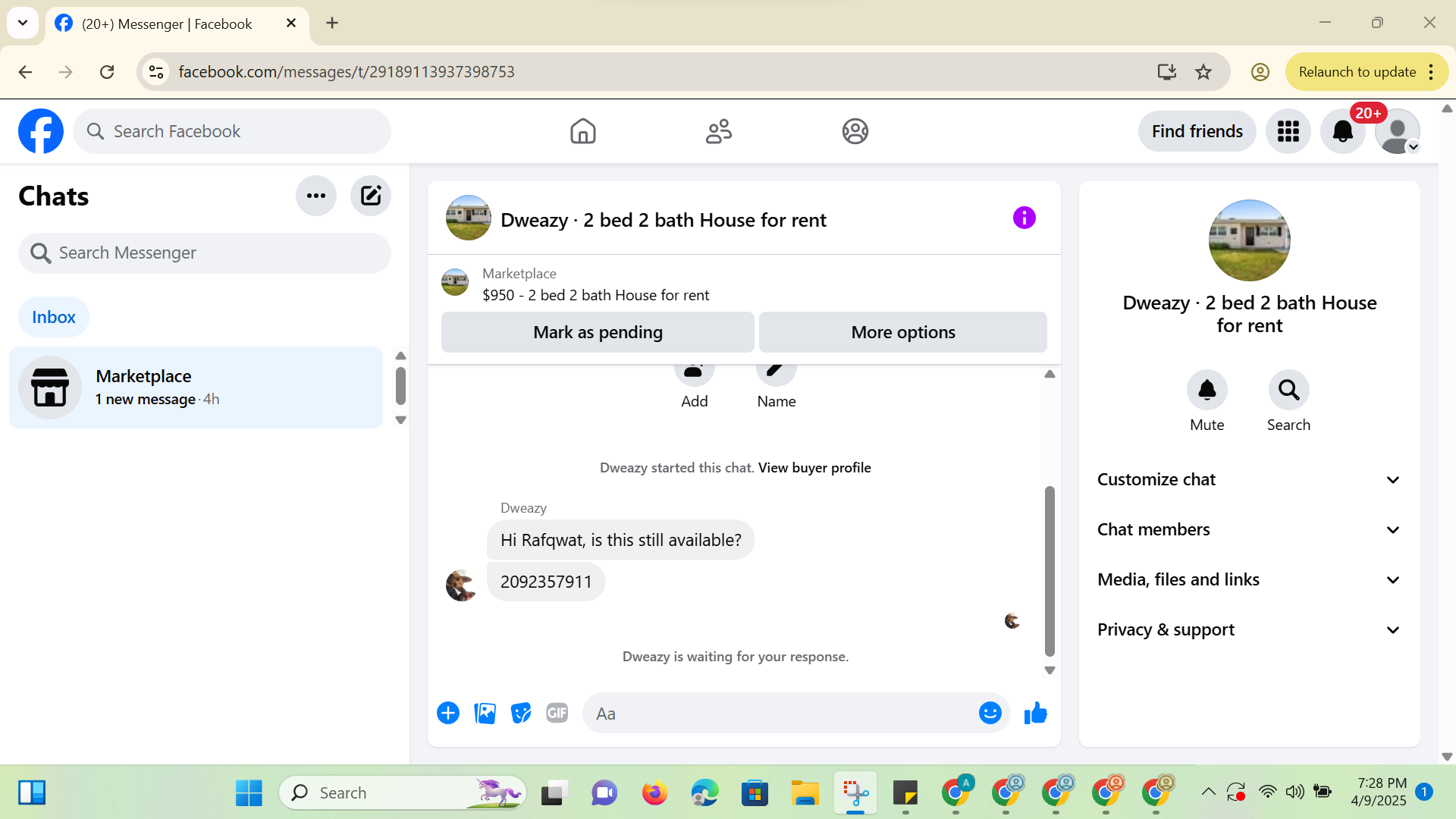Viewport: 1456px width, 819px height.
Task: Click Mark as pending button
Action: point(598,332)
